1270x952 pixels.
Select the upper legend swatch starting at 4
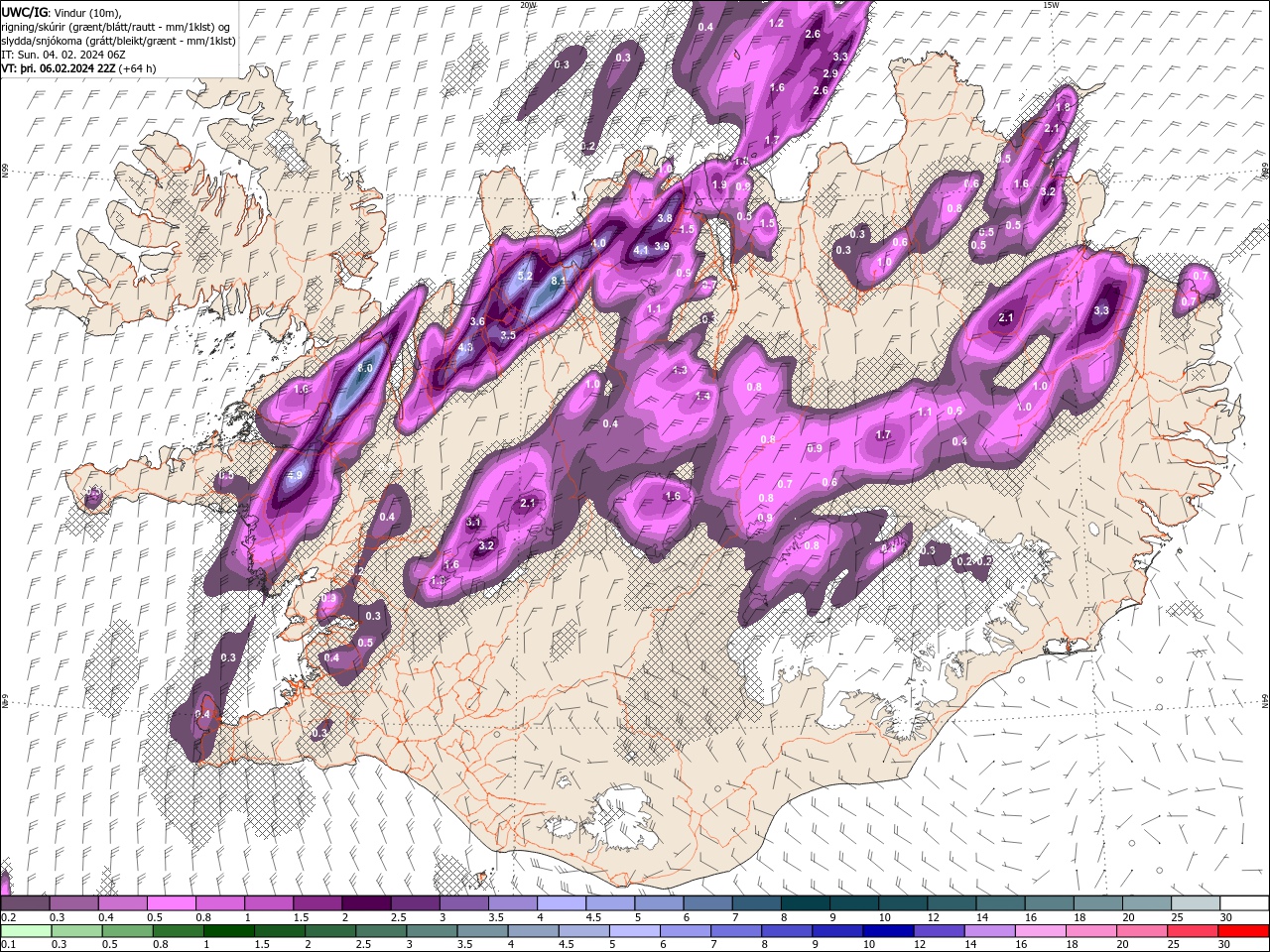pyautogui.click(x=561, y=903)
